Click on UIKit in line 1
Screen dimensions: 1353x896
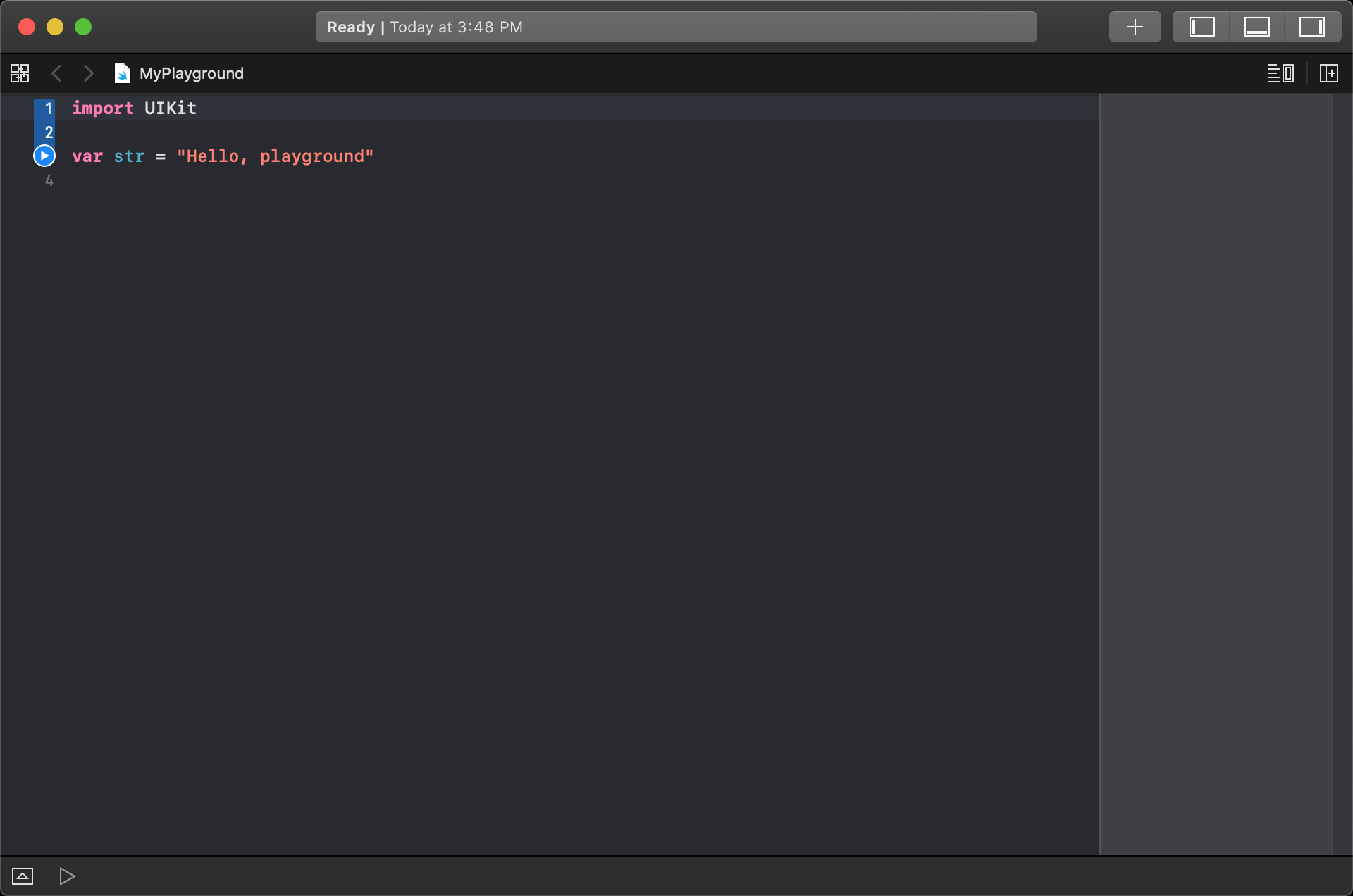pos(171,108)
